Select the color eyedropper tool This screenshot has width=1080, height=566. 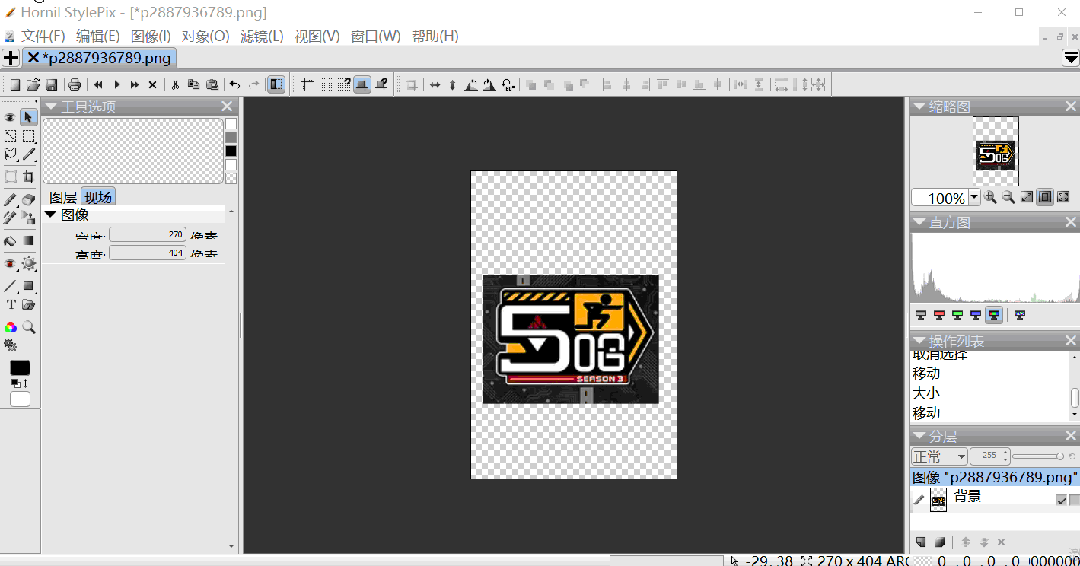[28, 155]
